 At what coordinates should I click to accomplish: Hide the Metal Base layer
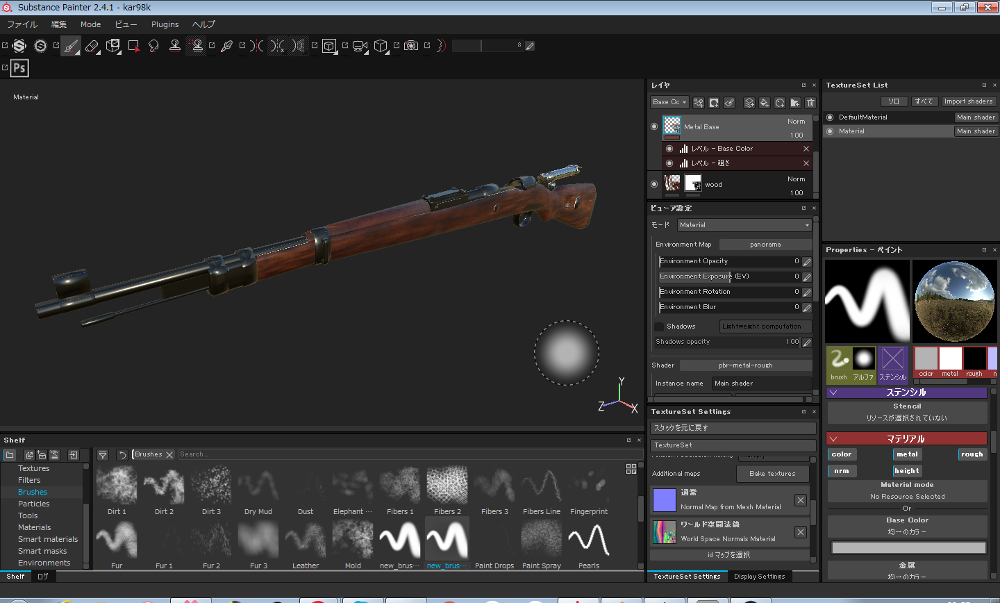[x=654, y=127]
